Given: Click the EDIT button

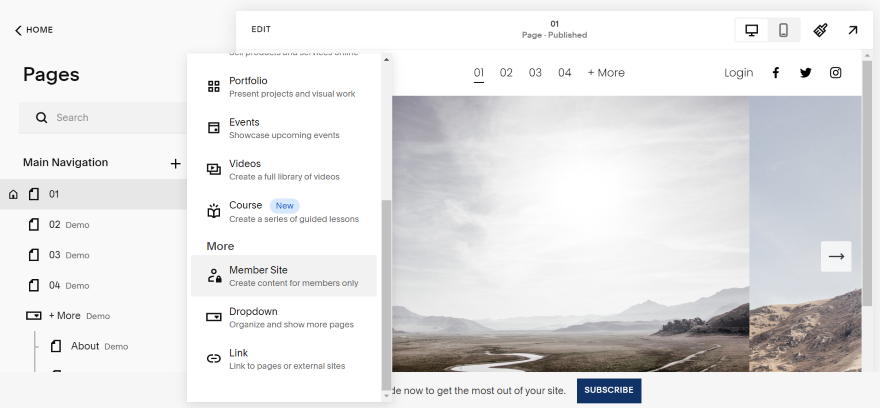Looking at the screenshot, I should [261, 29].
